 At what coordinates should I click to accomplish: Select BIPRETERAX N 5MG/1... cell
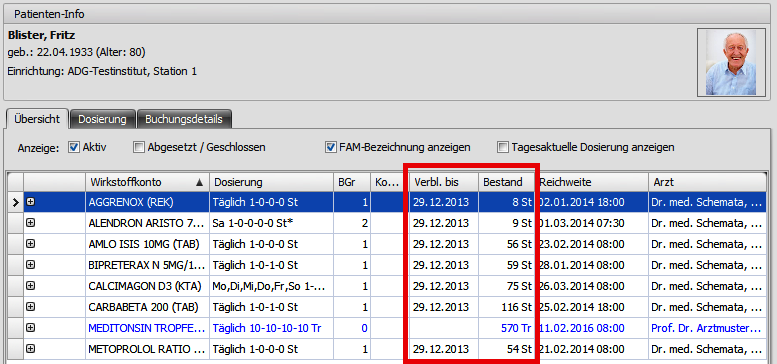[147, 265]
